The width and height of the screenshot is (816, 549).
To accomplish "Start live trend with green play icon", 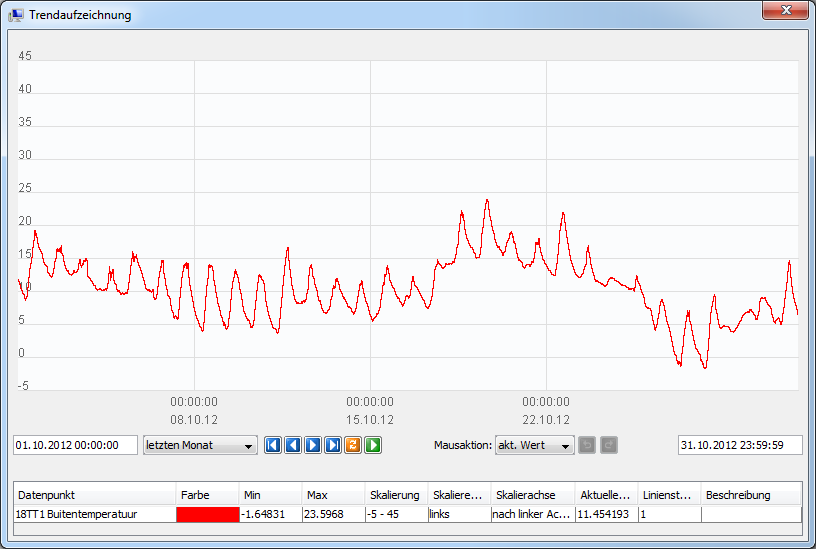I will click(x=373, y=445).
